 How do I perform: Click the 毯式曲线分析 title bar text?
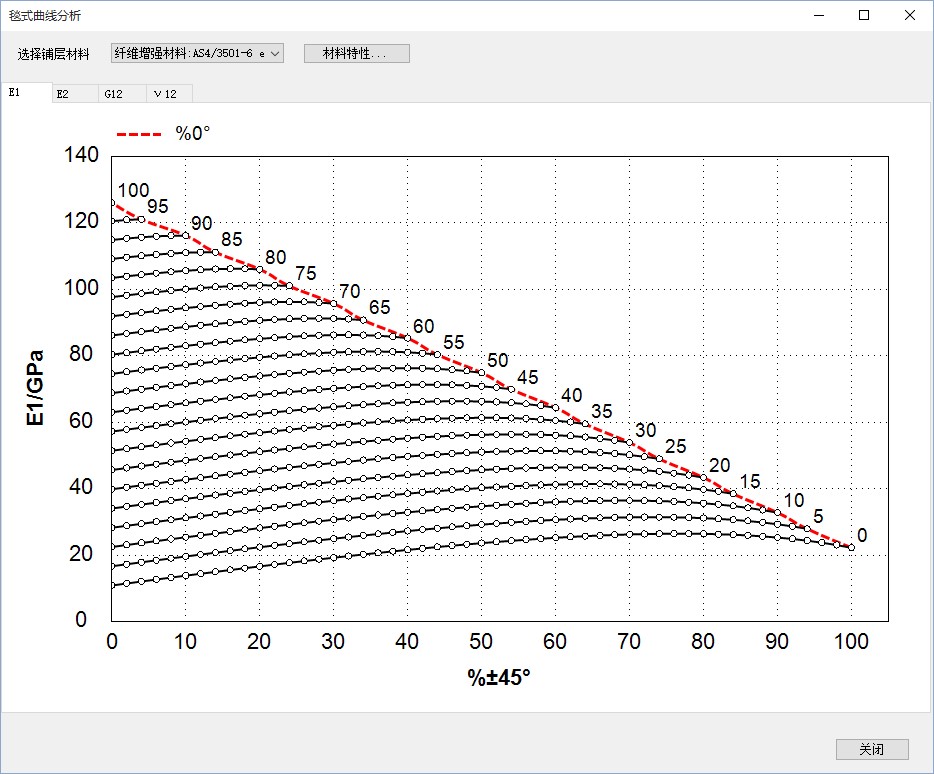[46, 15]
